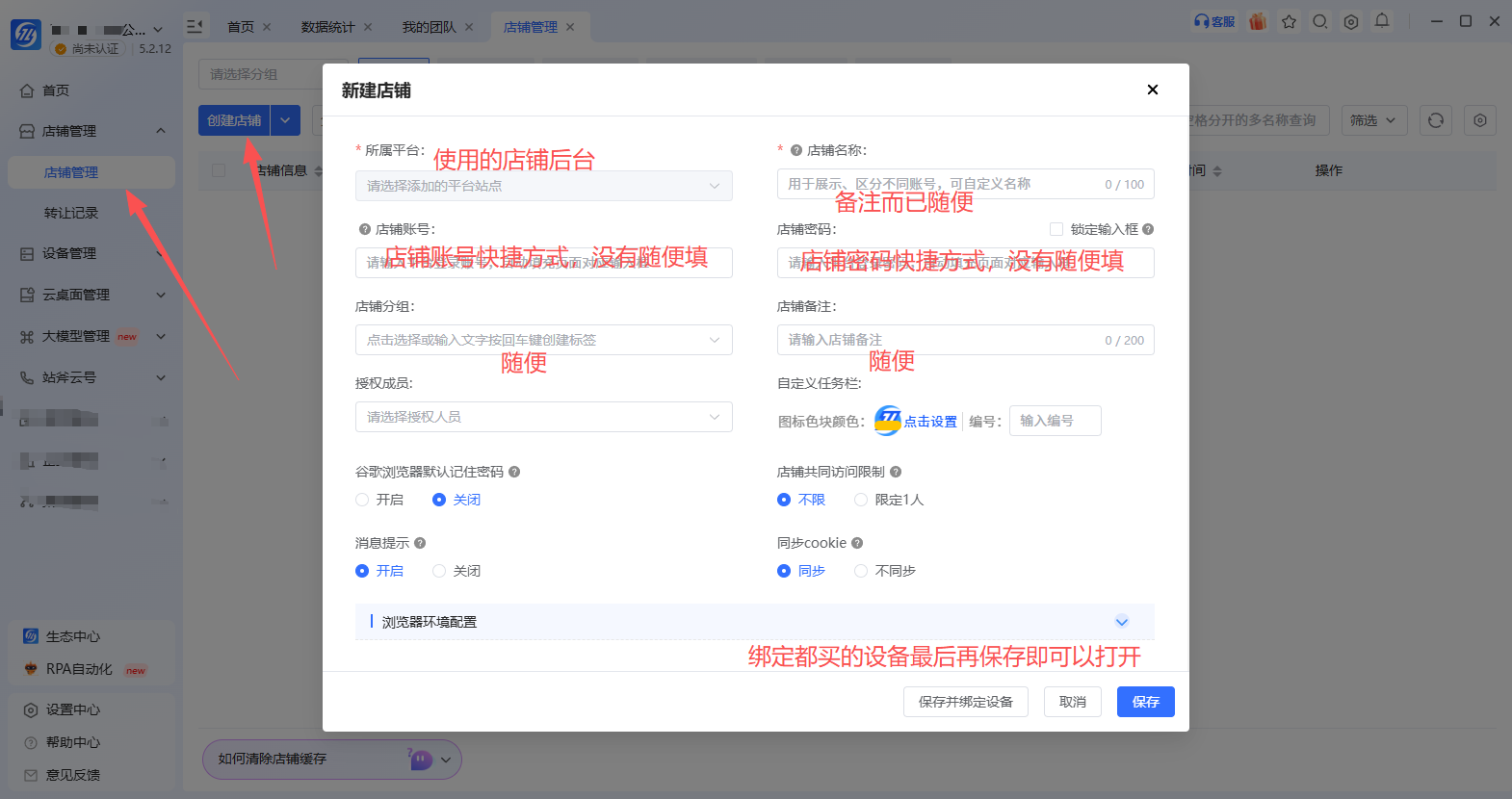Select 开启 for 谷歌浏览器默认记住密码
This screenshot has width=1512, height=799.
coord(362,500)
